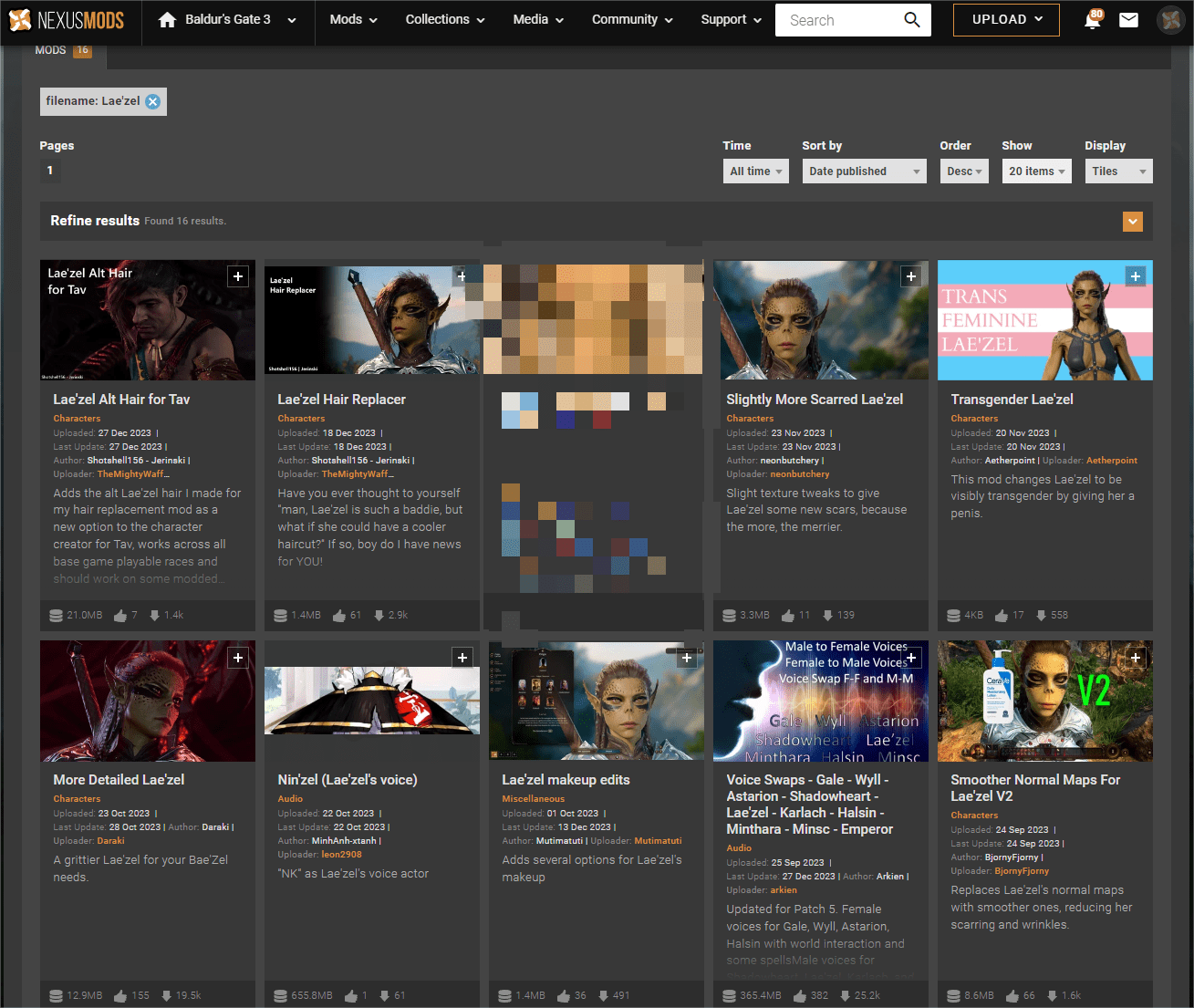Click plus icon on Transgender Lae'zel tile

click(x=1136, y=276)
